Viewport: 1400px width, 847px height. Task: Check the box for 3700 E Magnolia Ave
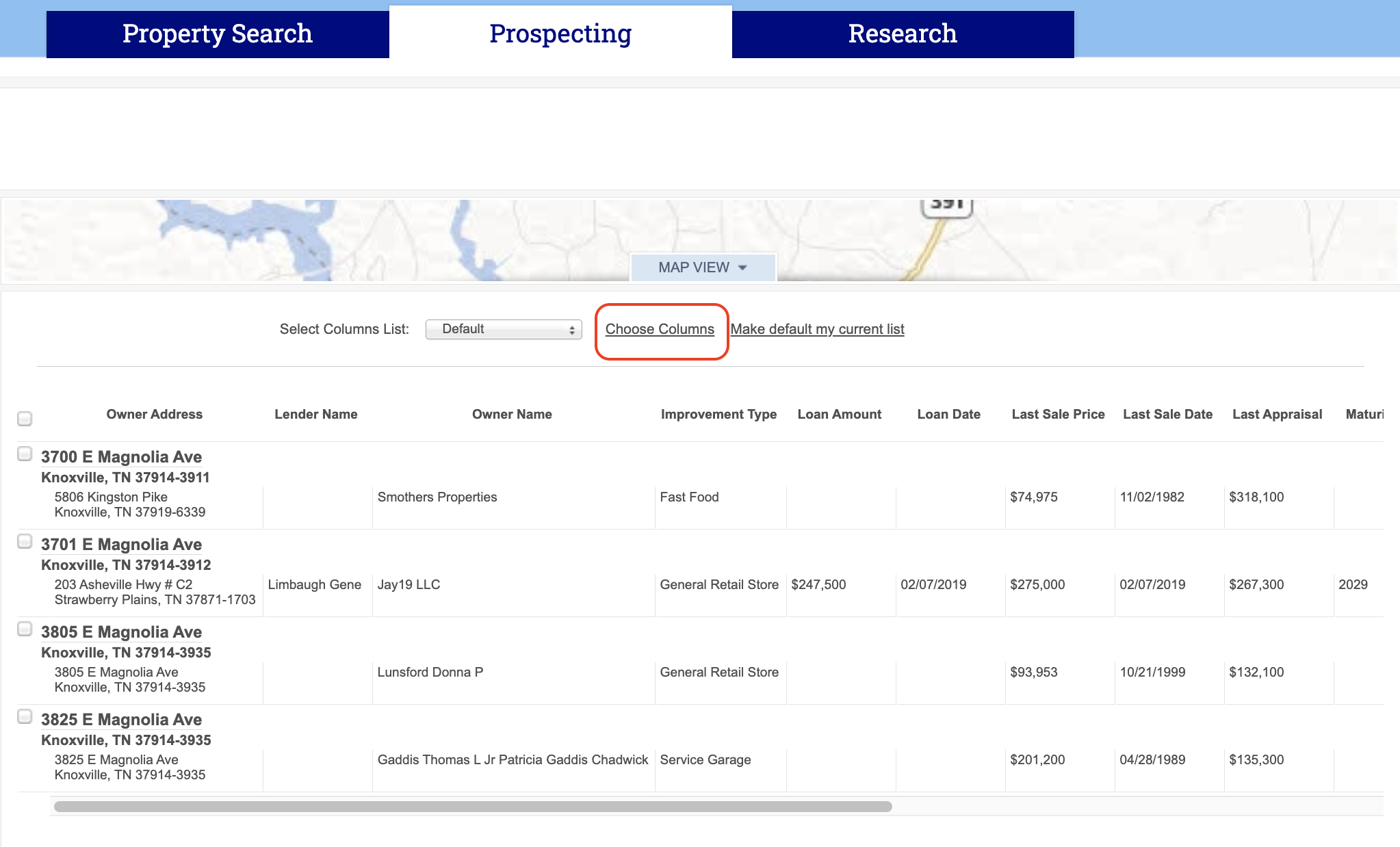coord(25,454)
